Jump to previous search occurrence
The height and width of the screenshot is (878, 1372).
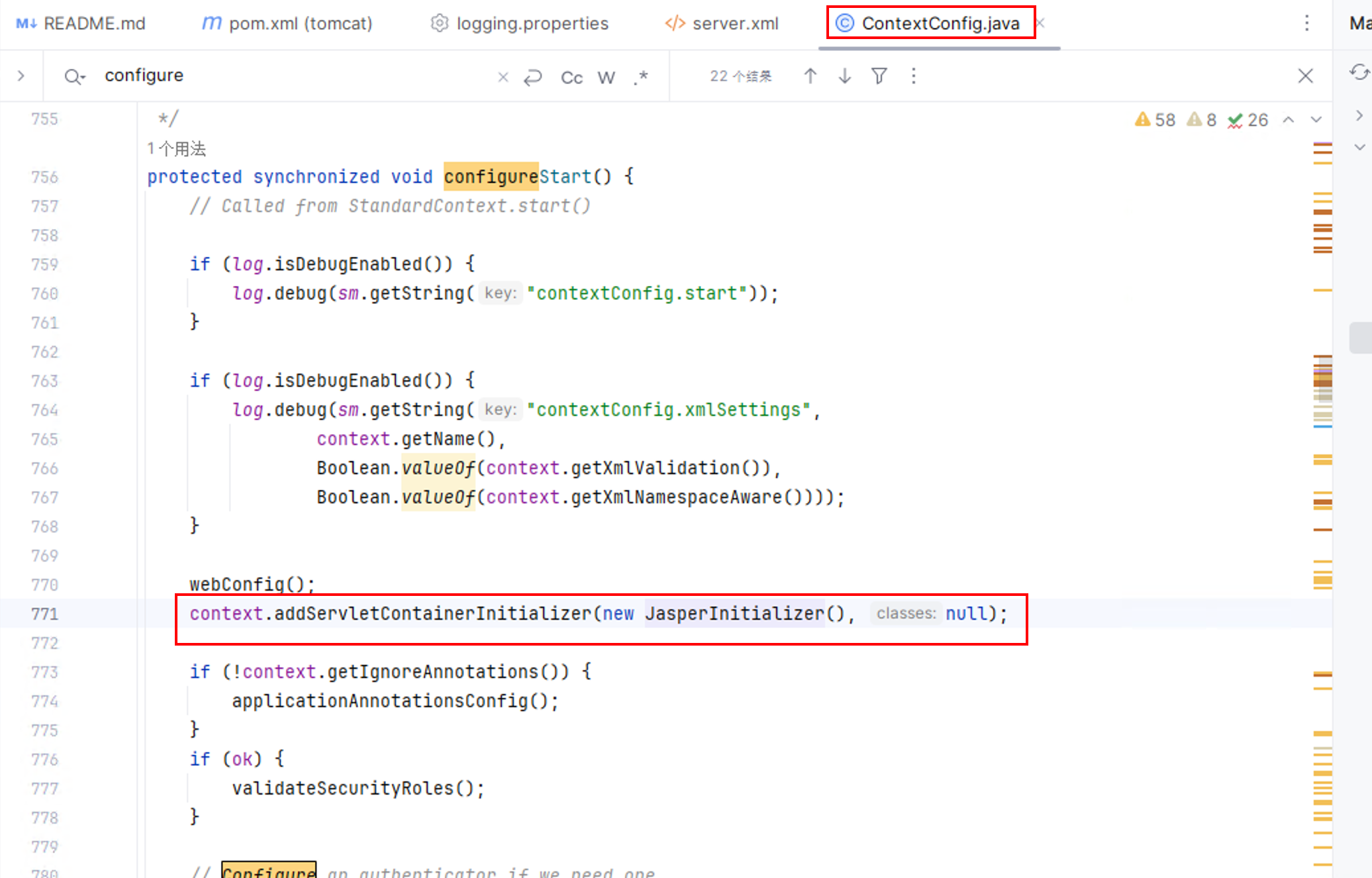810,76
